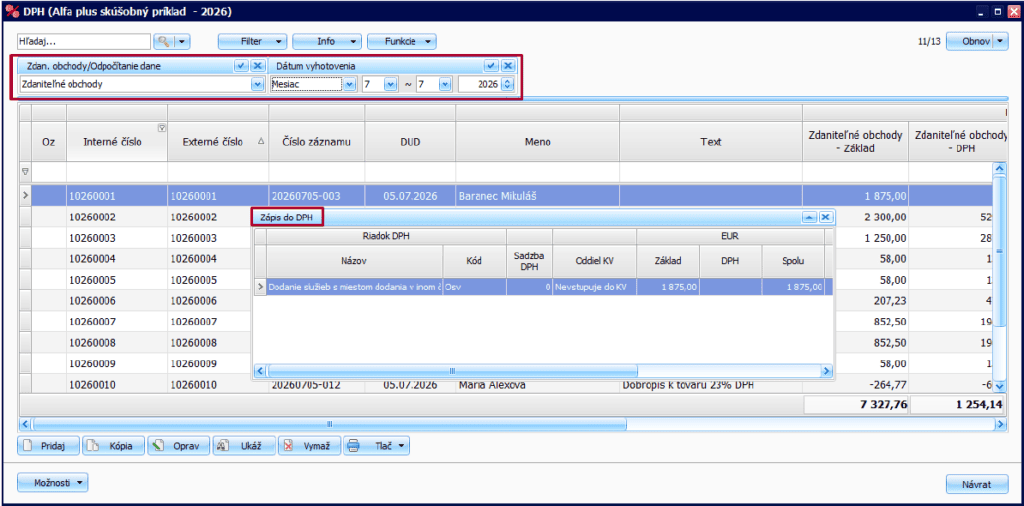Click the Pridaj add button
The width and height of the screenshot is (1024, 506).
pyautogui.click(x=49, y=446)
